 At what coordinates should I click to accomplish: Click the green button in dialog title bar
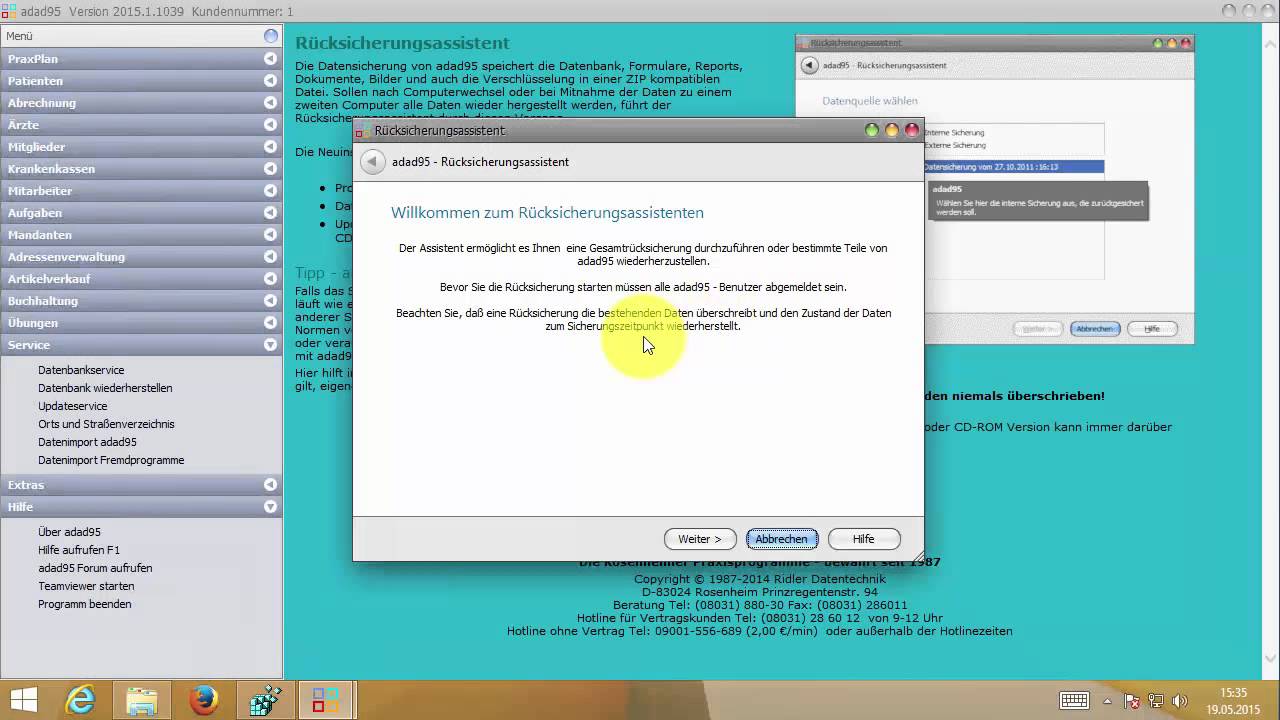[872, 131]
